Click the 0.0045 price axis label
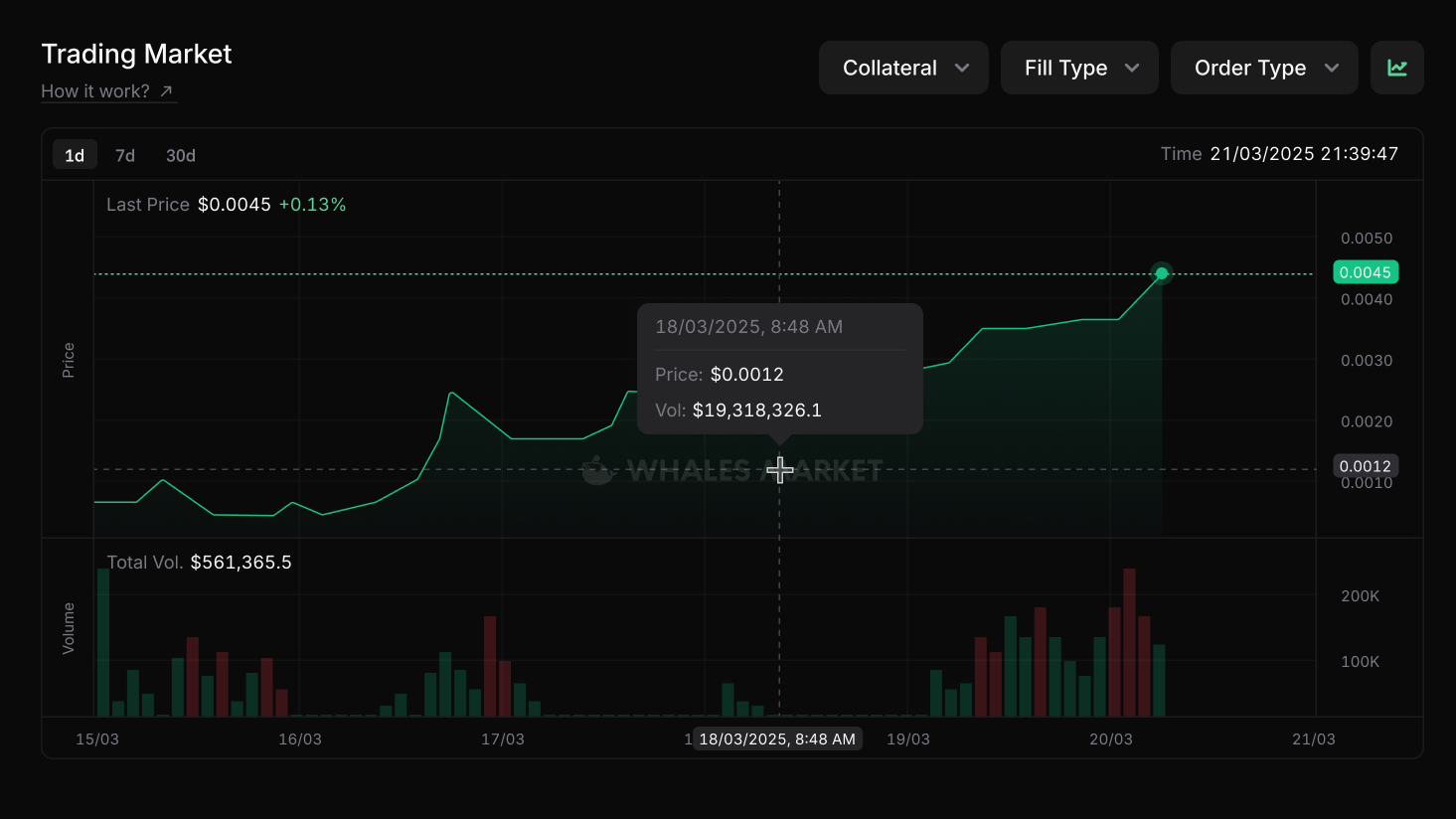Viewport: 1456px width, 819px height. pyautogui.click(x=1366, y=272)
